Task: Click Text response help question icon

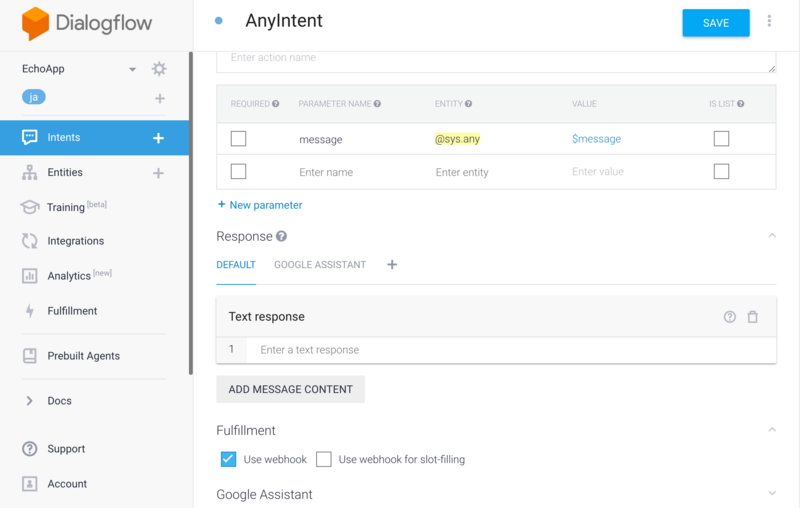Action: (730, 317)
